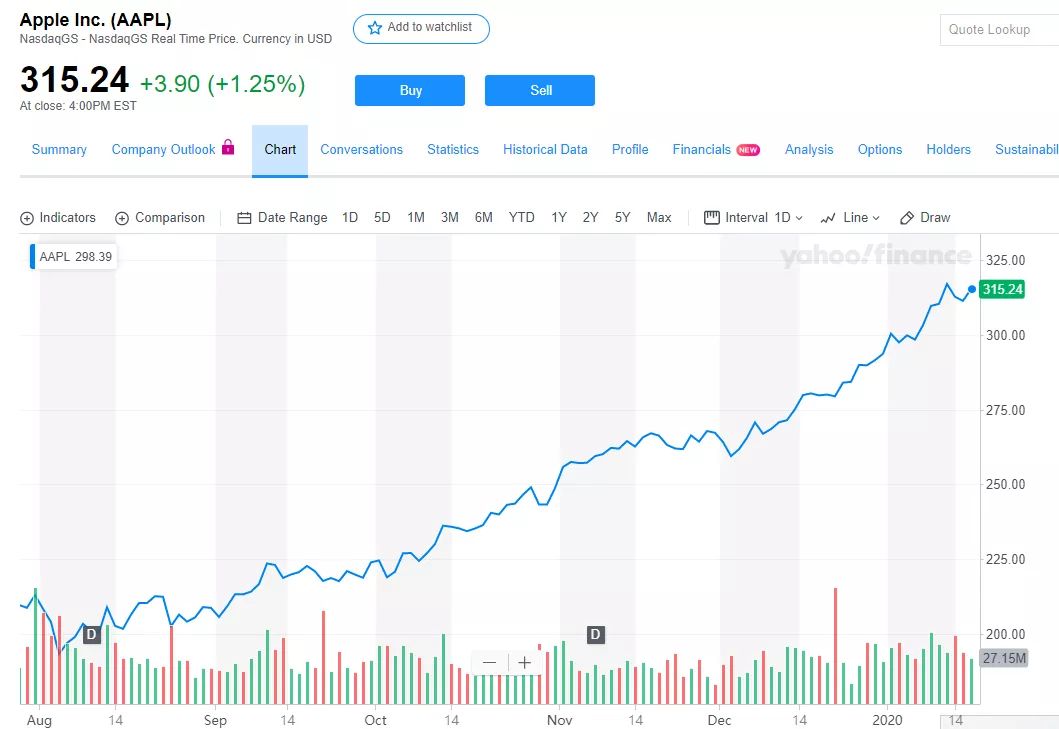Zoom in the chart with plus button
The width and height of the screenshot is (1059, 729).
point(524,662)
